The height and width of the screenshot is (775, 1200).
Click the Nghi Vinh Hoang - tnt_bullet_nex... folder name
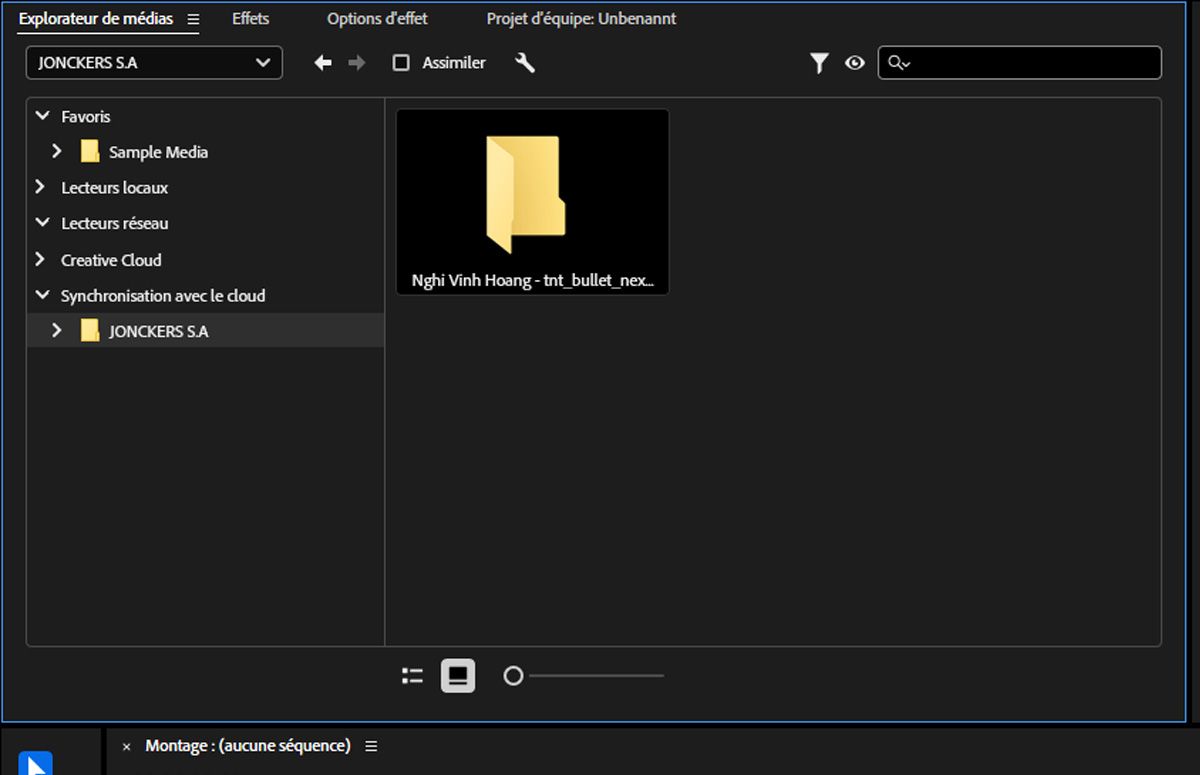(x=533, y=281)
